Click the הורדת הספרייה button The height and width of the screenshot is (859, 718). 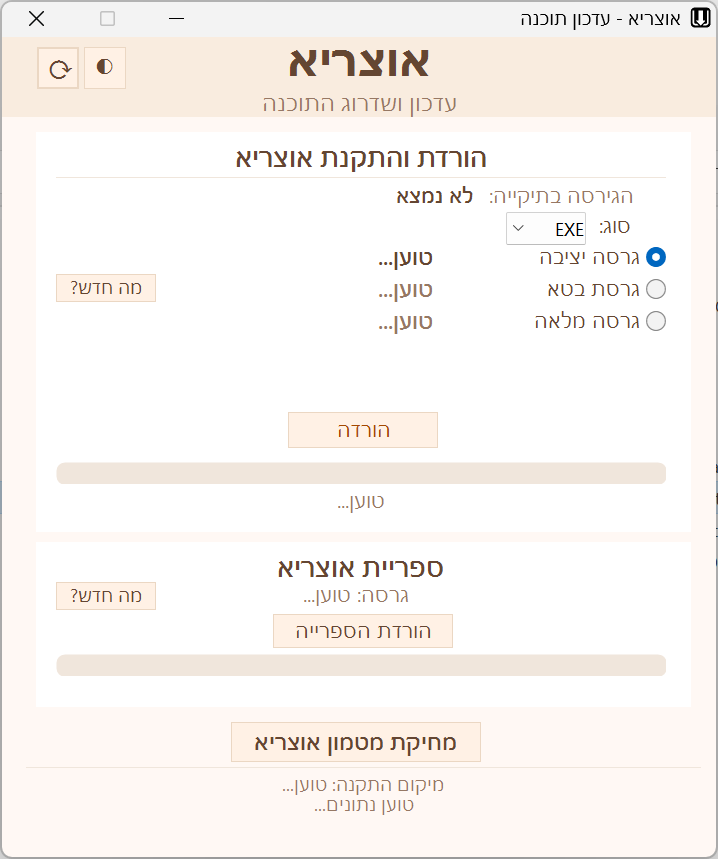363,631
